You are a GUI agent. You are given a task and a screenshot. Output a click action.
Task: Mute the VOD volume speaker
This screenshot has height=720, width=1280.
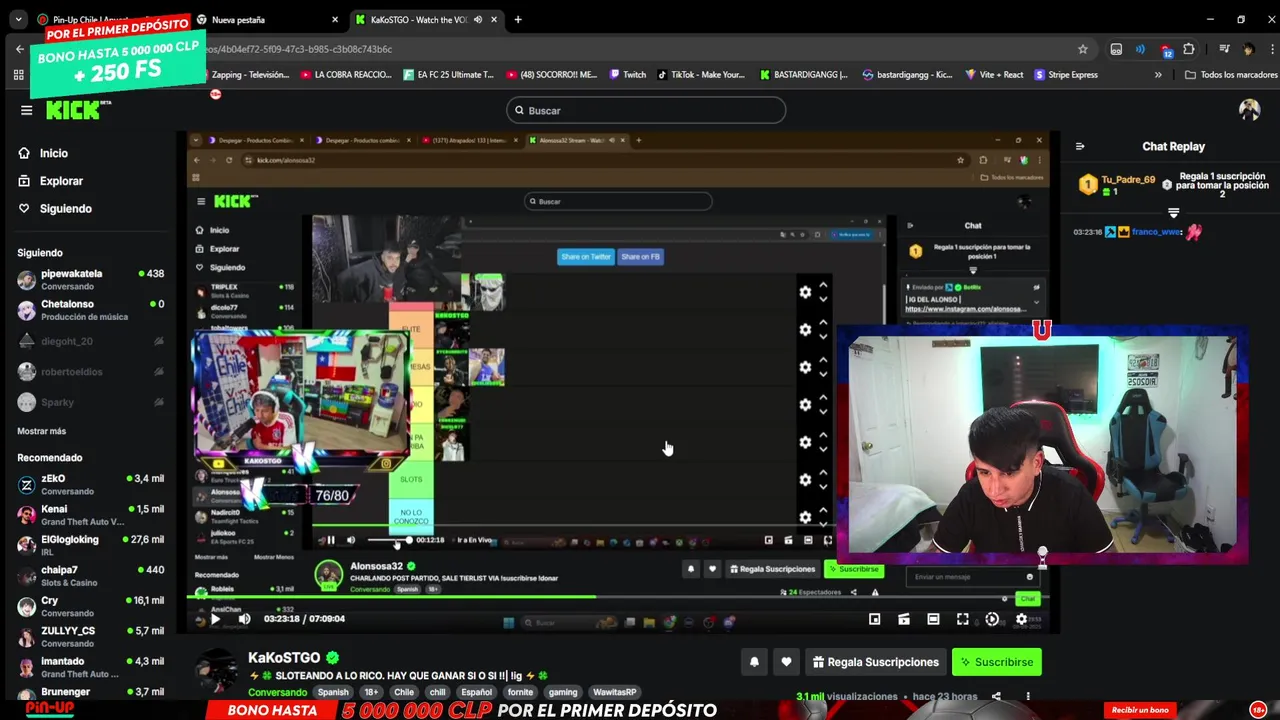244,619
